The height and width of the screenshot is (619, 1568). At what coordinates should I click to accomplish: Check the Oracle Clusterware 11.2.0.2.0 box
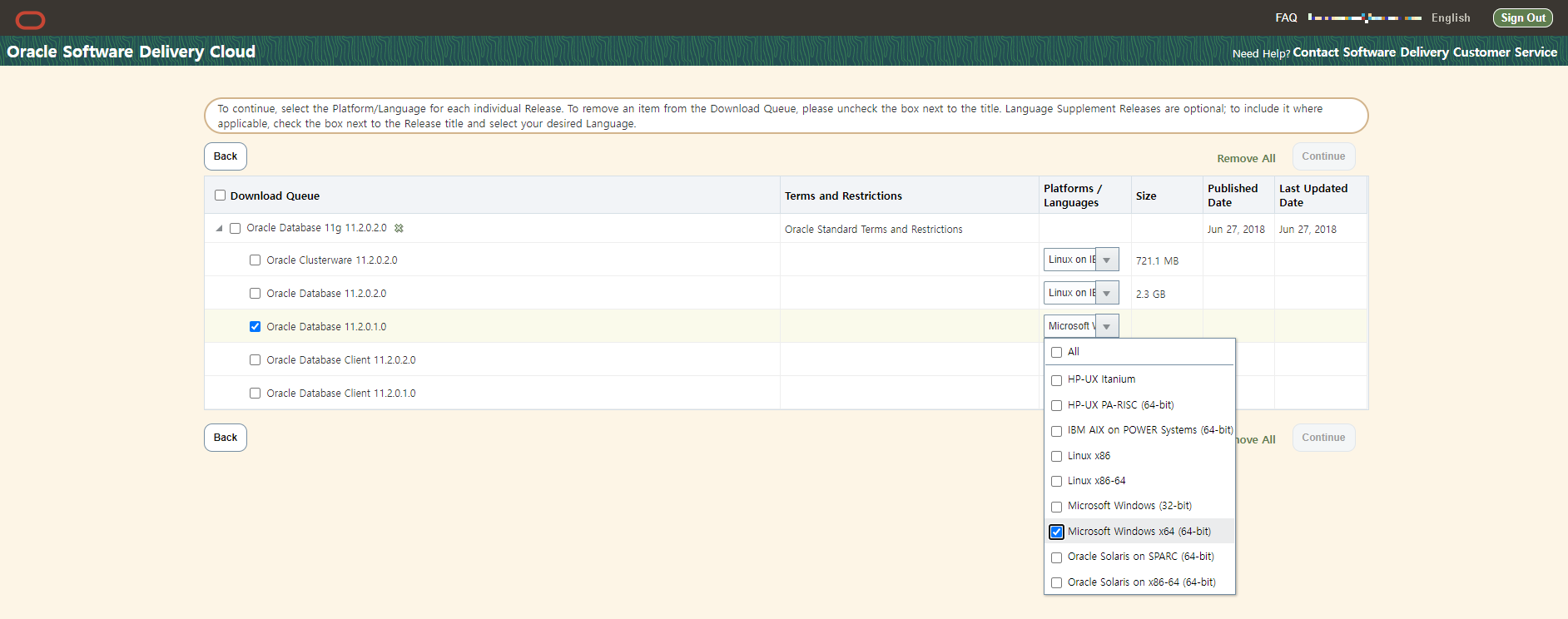coord(256,260)
